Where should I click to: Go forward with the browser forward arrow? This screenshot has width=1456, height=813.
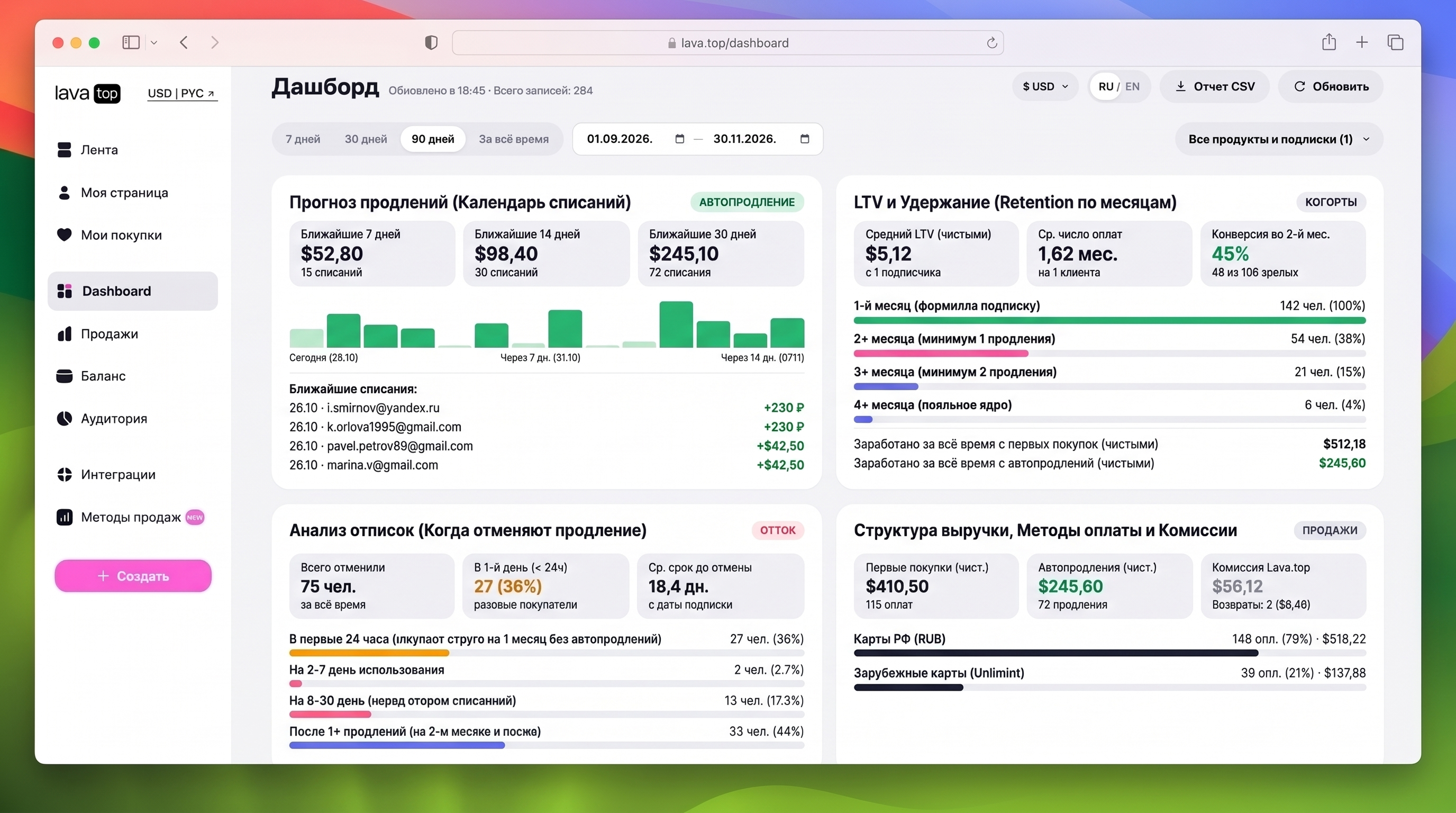(215, 42)
